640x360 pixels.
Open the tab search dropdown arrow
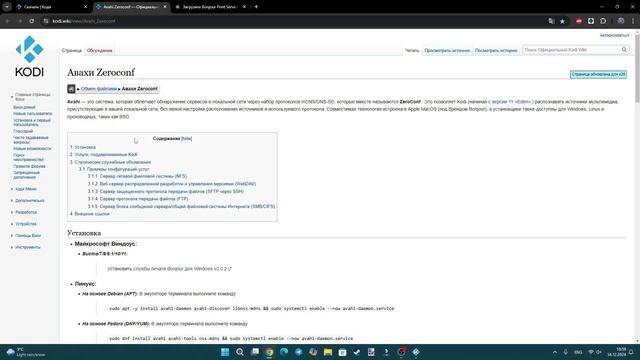7,7
